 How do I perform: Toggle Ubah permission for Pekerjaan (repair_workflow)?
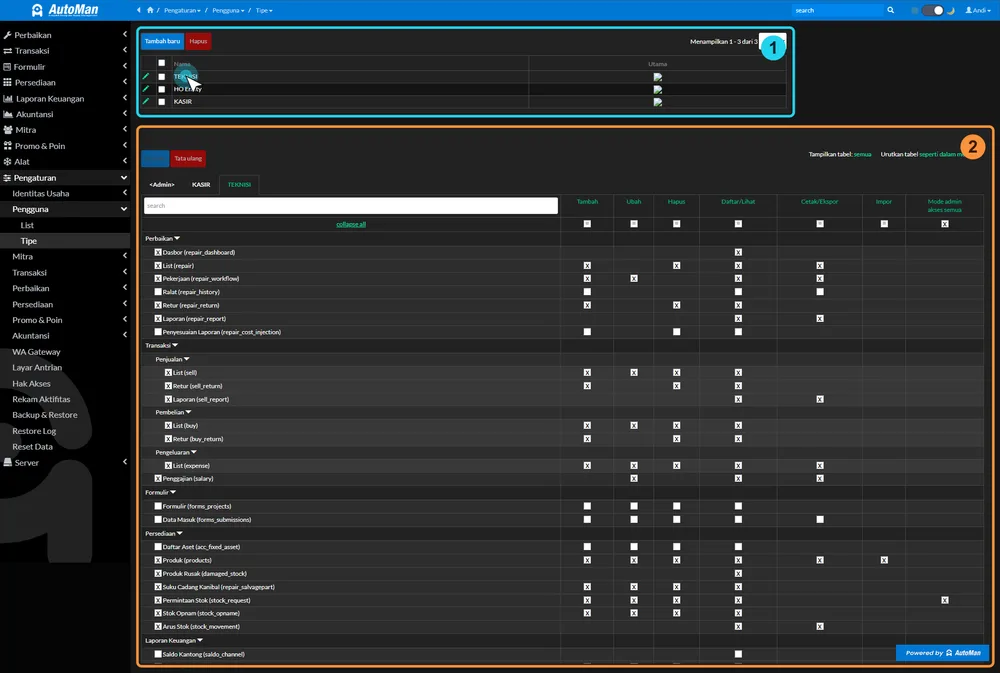[x=634, y=279]
